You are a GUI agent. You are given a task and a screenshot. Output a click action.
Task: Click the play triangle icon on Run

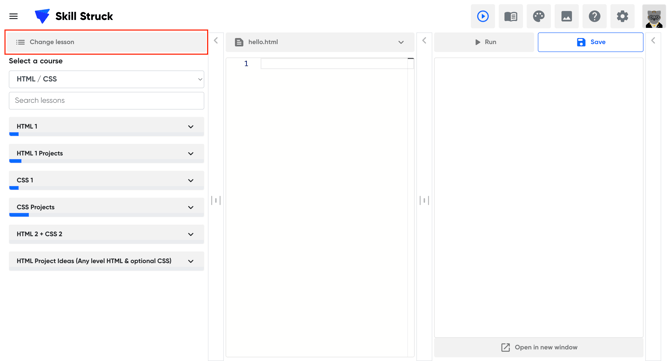click(x=478, y=42)
